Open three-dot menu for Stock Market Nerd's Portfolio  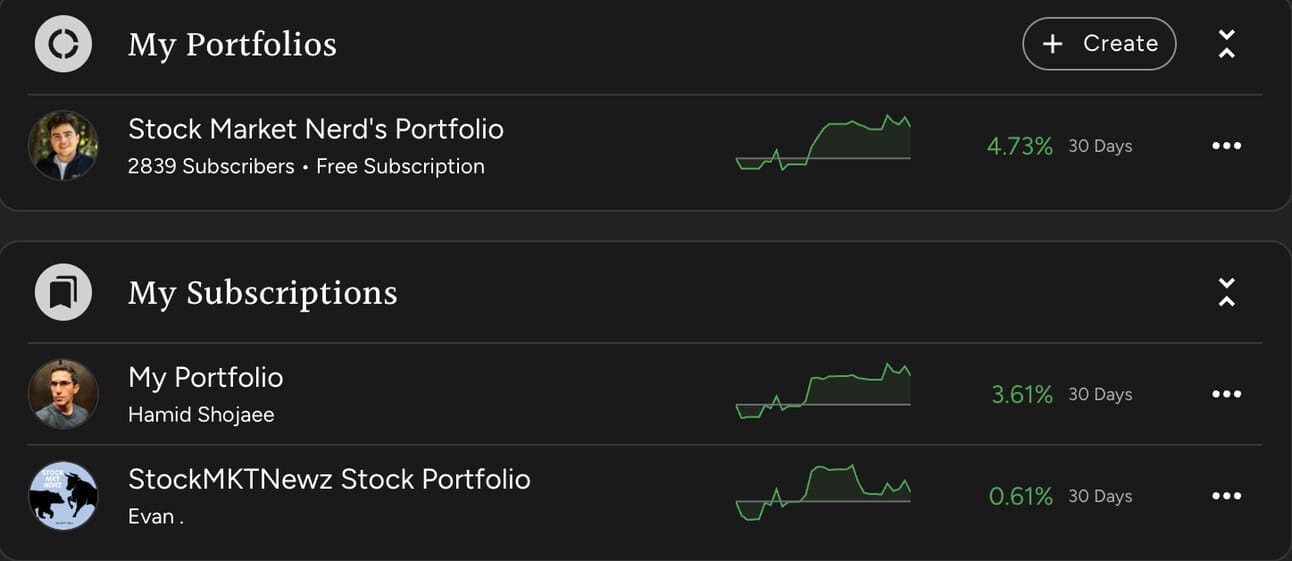[1226, 146]
